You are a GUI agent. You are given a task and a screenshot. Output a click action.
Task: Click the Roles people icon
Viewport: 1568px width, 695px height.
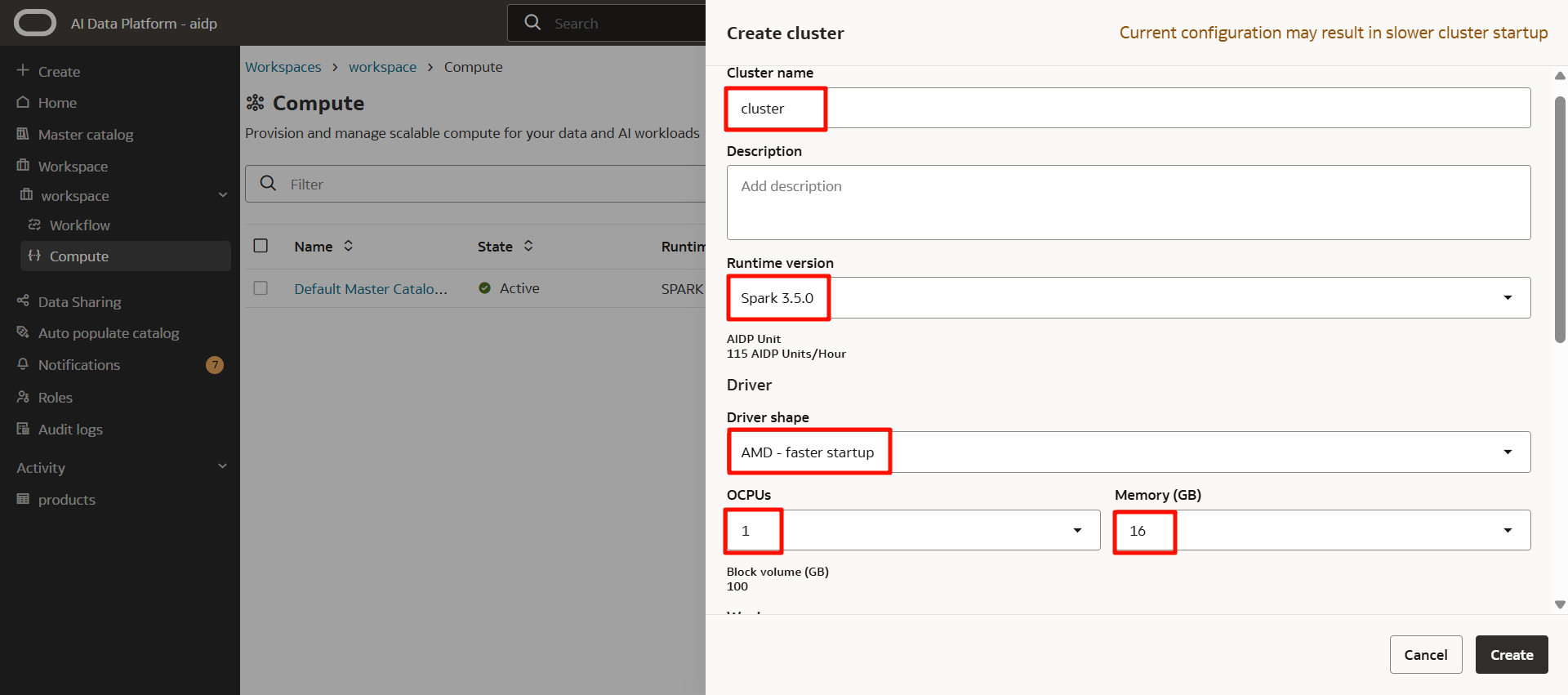tap(23, 397)
